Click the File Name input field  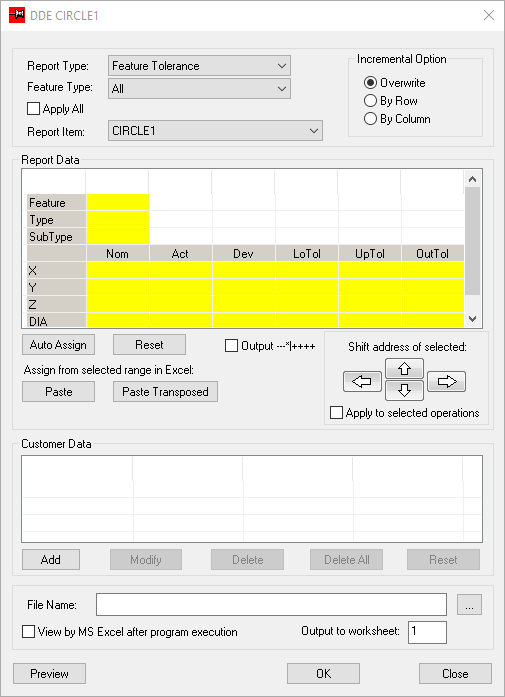(271, 605)
